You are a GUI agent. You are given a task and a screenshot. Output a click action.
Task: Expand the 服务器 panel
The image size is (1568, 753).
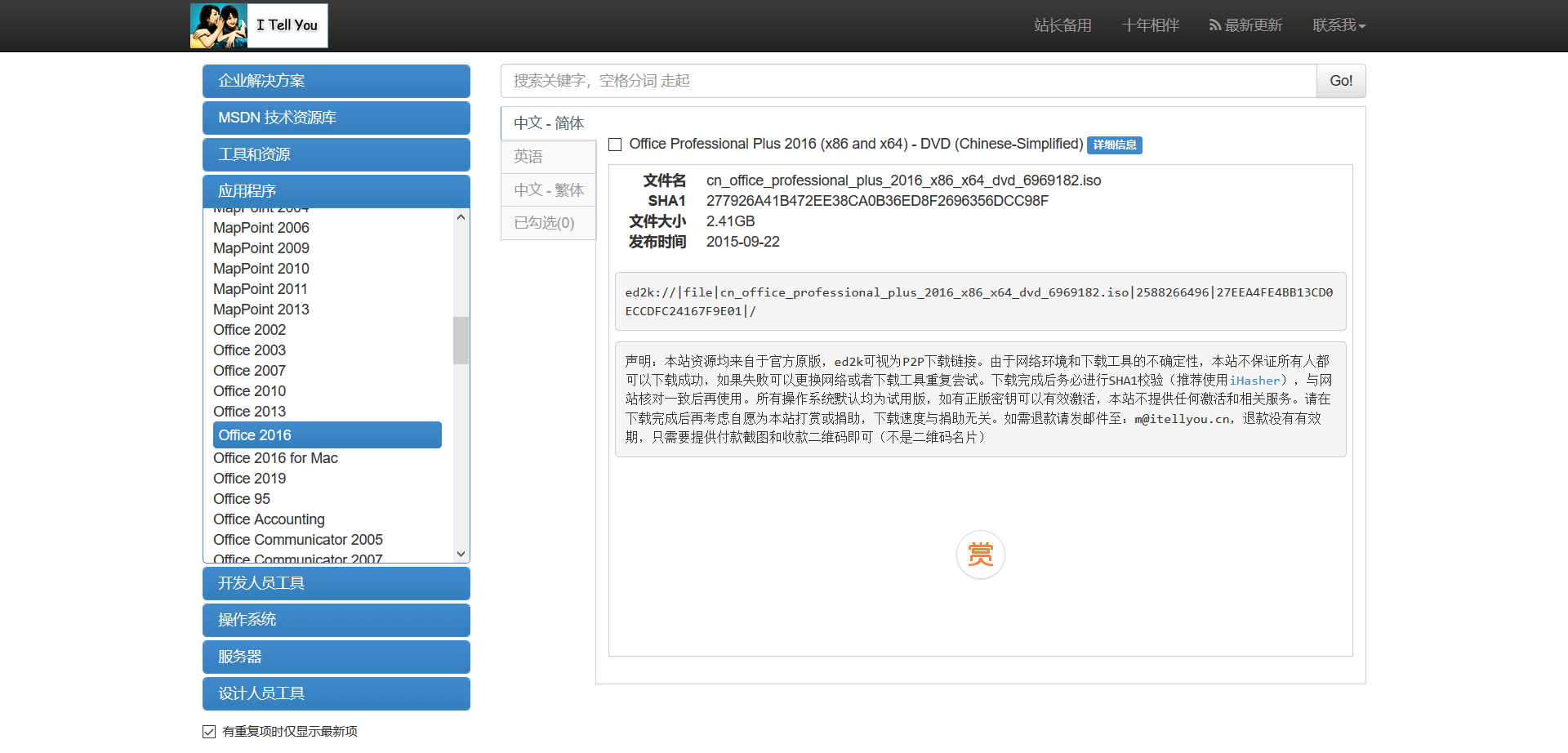(336, 657)
